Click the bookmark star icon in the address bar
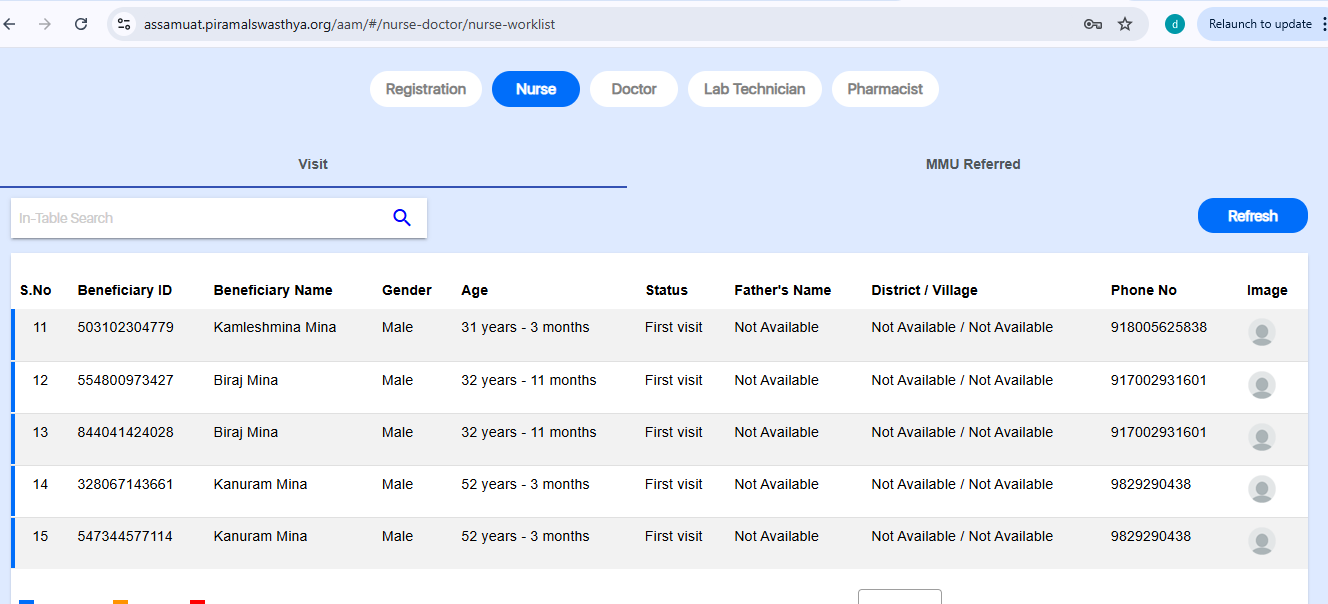The image size is (1328, 604). (1125, 24)
